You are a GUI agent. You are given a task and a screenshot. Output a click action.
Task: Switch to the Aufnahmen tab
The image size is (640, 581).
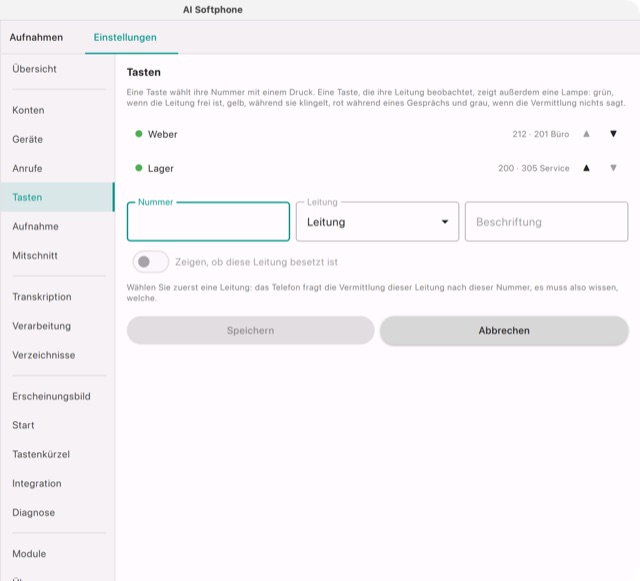coord(36,37)
